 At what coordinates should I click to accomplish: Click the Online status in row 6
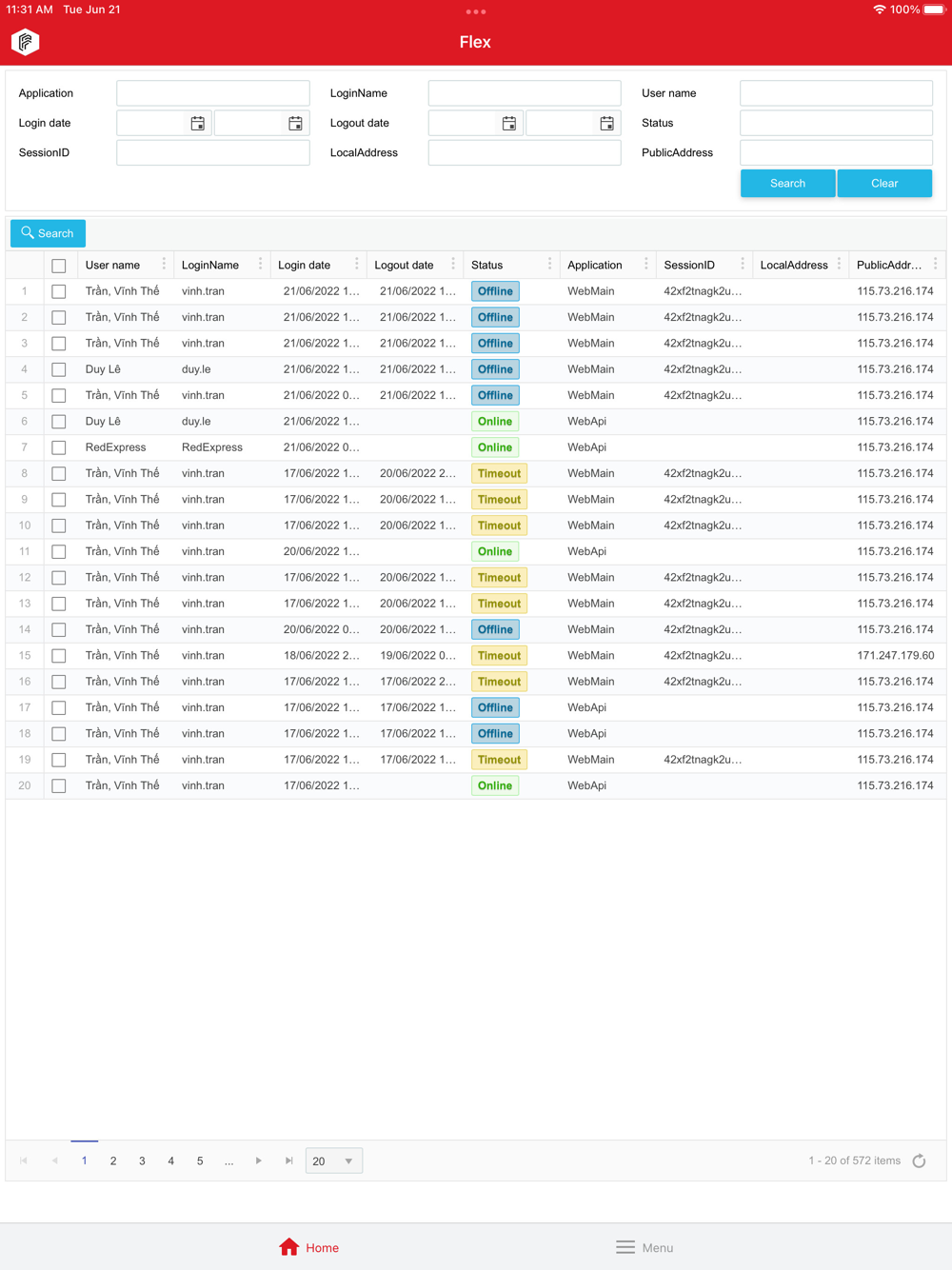point(495,422)
